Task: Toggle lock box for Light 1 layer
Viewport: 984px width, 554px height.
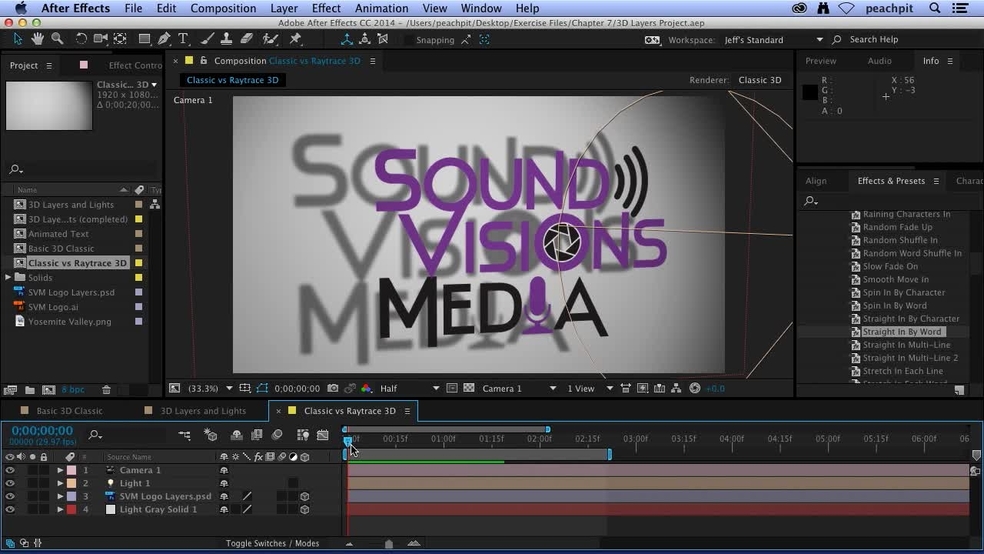Action: pos(43,483)
